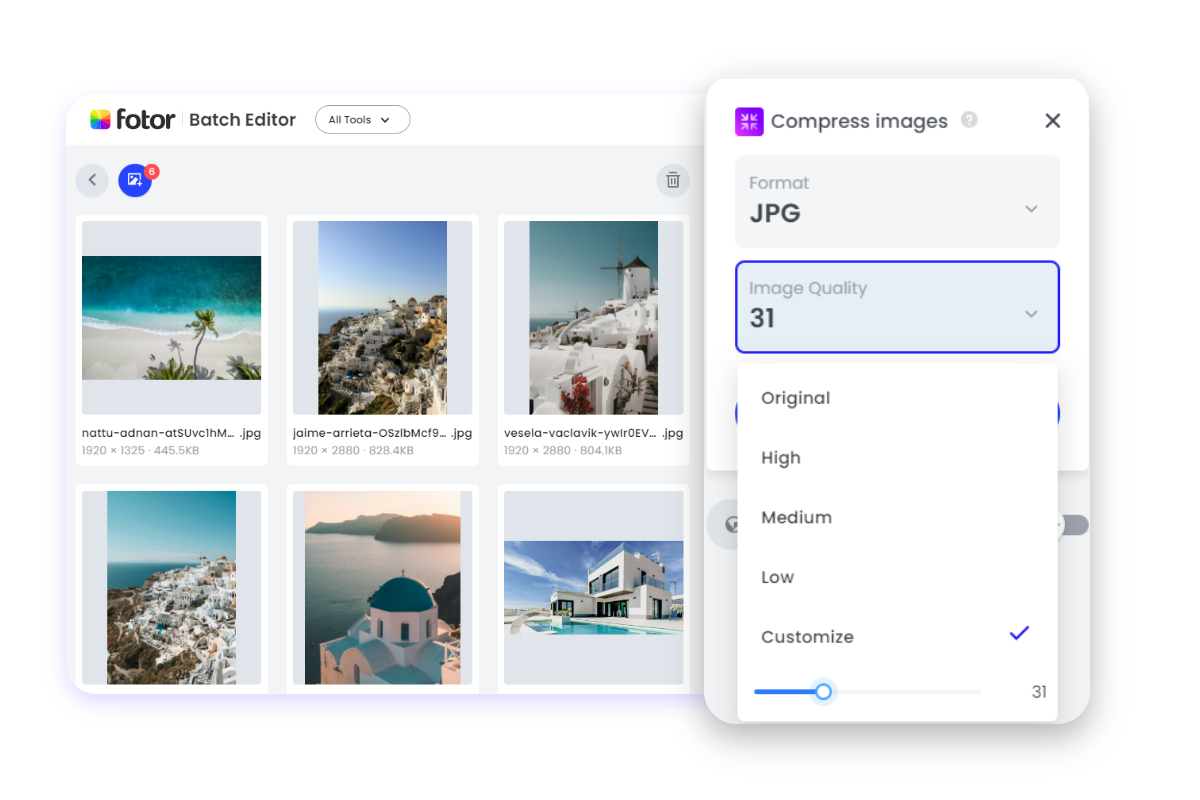Screen dimensions: 1200x800
Task: Go back using the left arrow icon
Action: pyautogui.click(x=92, y=180)
